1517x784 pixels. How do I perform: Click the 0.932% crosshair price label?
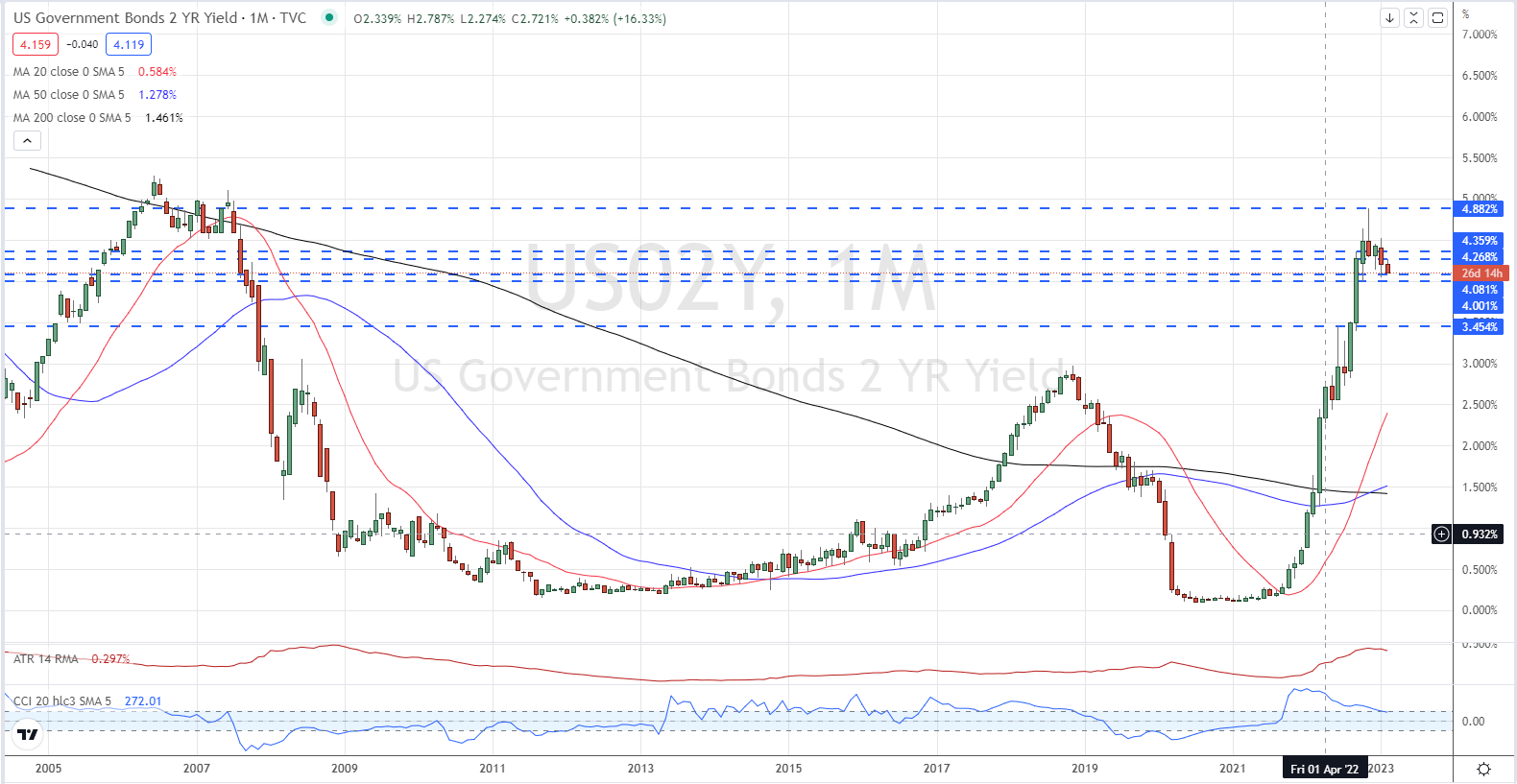point(1480,534)
